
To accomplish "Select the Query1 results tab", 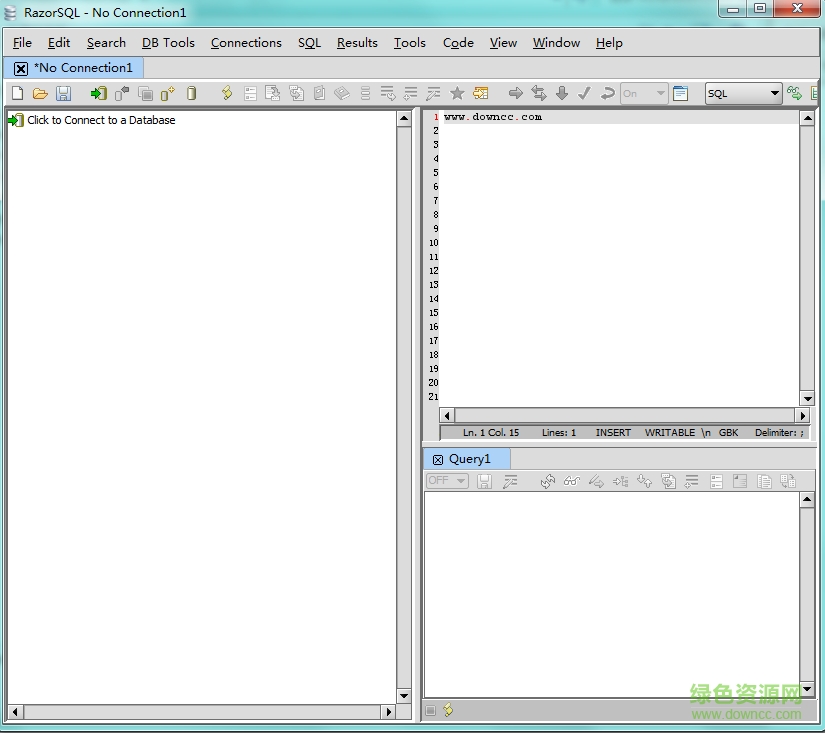I will pyautogui.click(x=470, y=459).
